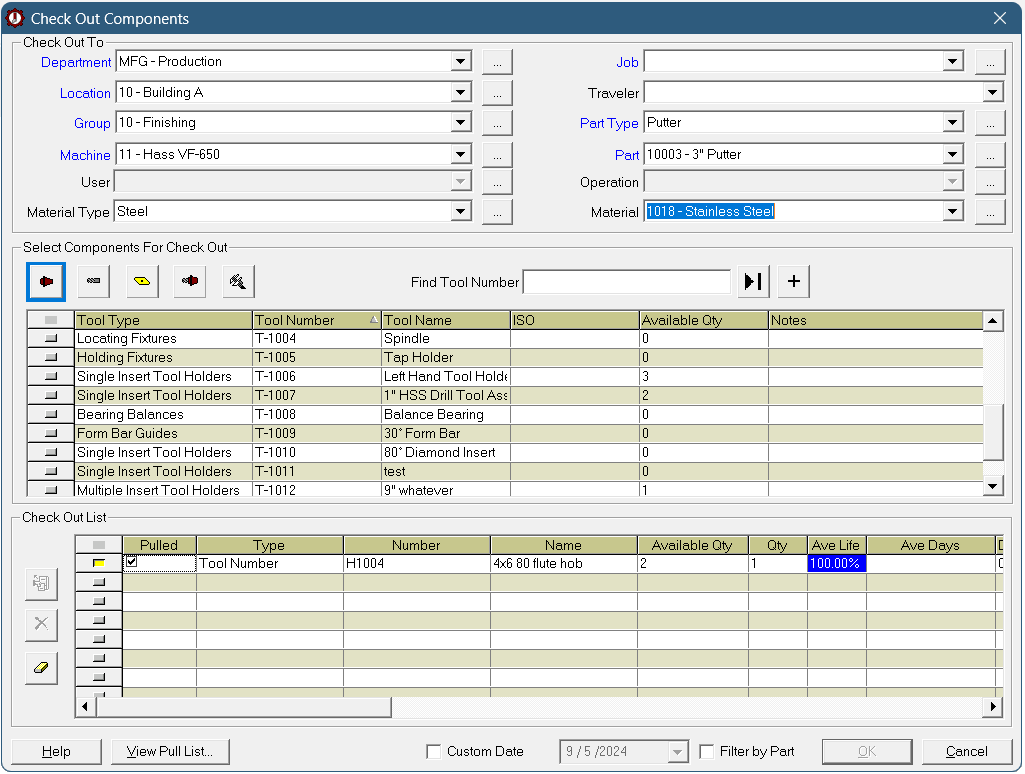The width and height of the screenshot is (1025, 774).
Task: Enable the Custom Date checkbox
Action: pos(434,752)
